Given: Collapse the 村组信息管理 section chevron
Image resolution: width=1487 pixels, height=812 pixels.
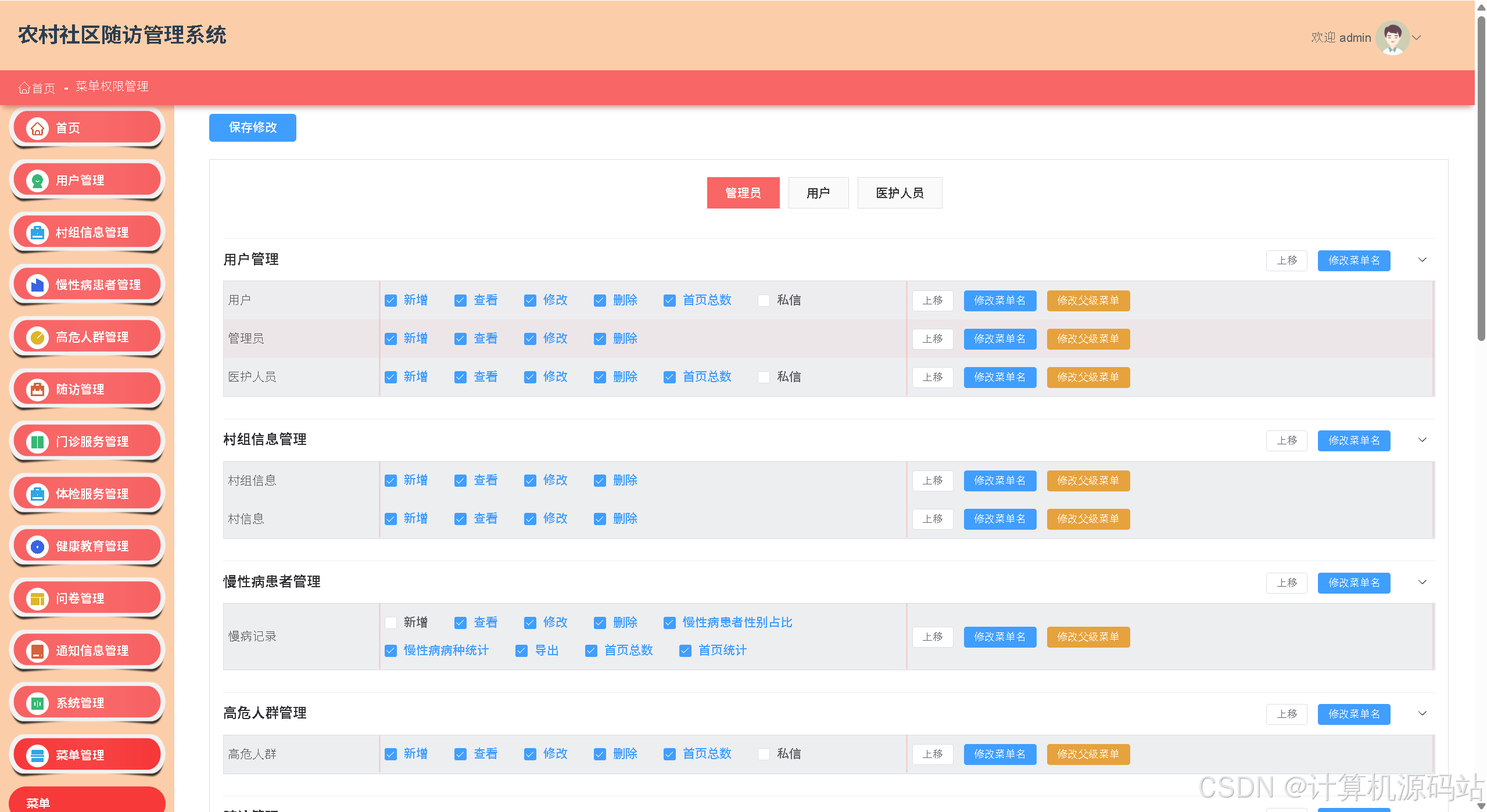Looking at the screenshot, I should [1422, 440].
